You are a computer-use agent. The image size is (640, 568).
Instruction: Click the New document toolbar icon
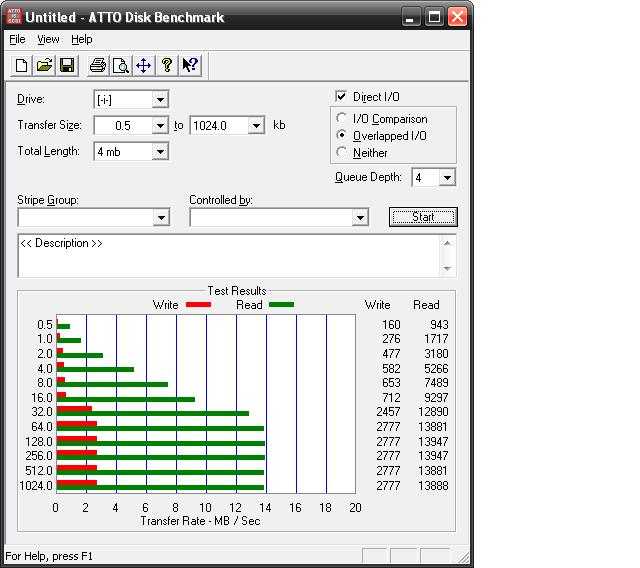point(21,65)
